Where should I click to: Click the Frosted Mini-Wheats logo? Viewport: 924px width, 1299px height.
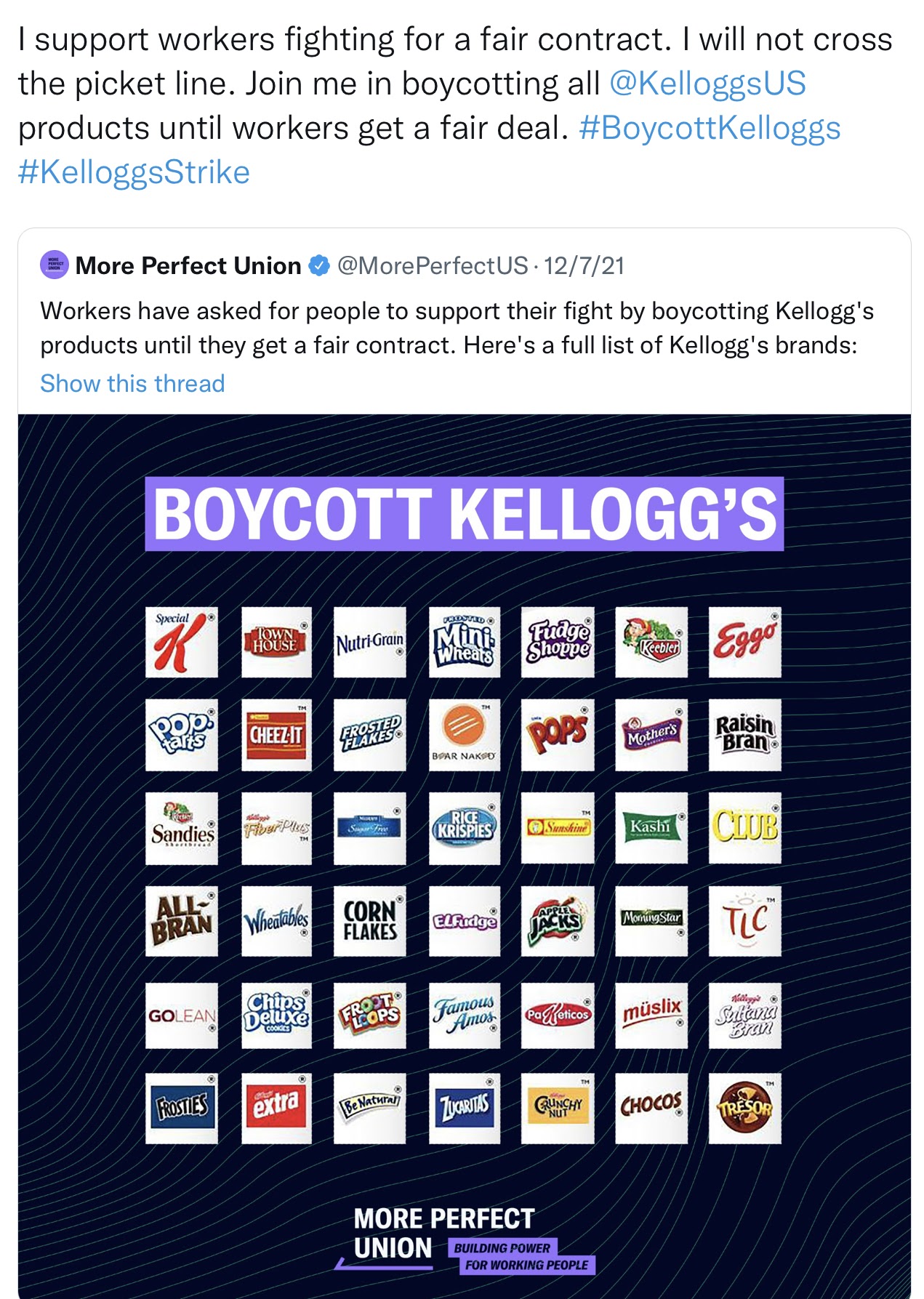[x=463, y=642]
